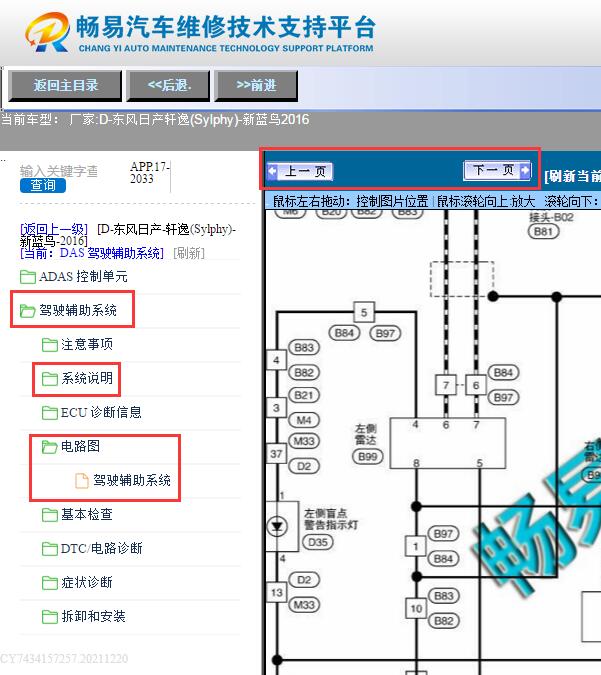Click the open folder icon beside top-level 驾驶辅助系统
The width and height of the screenshot is (601, 675).
point(28,310)
